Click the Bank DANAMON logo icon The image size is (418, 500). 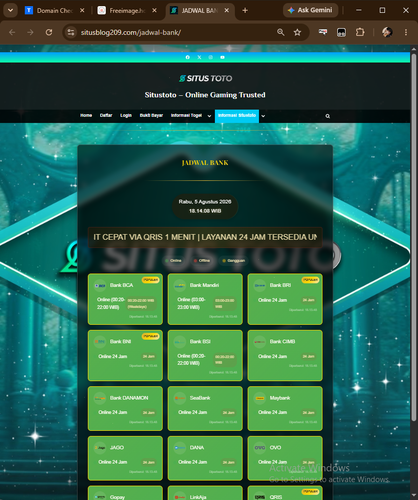[x=100, y=398]
